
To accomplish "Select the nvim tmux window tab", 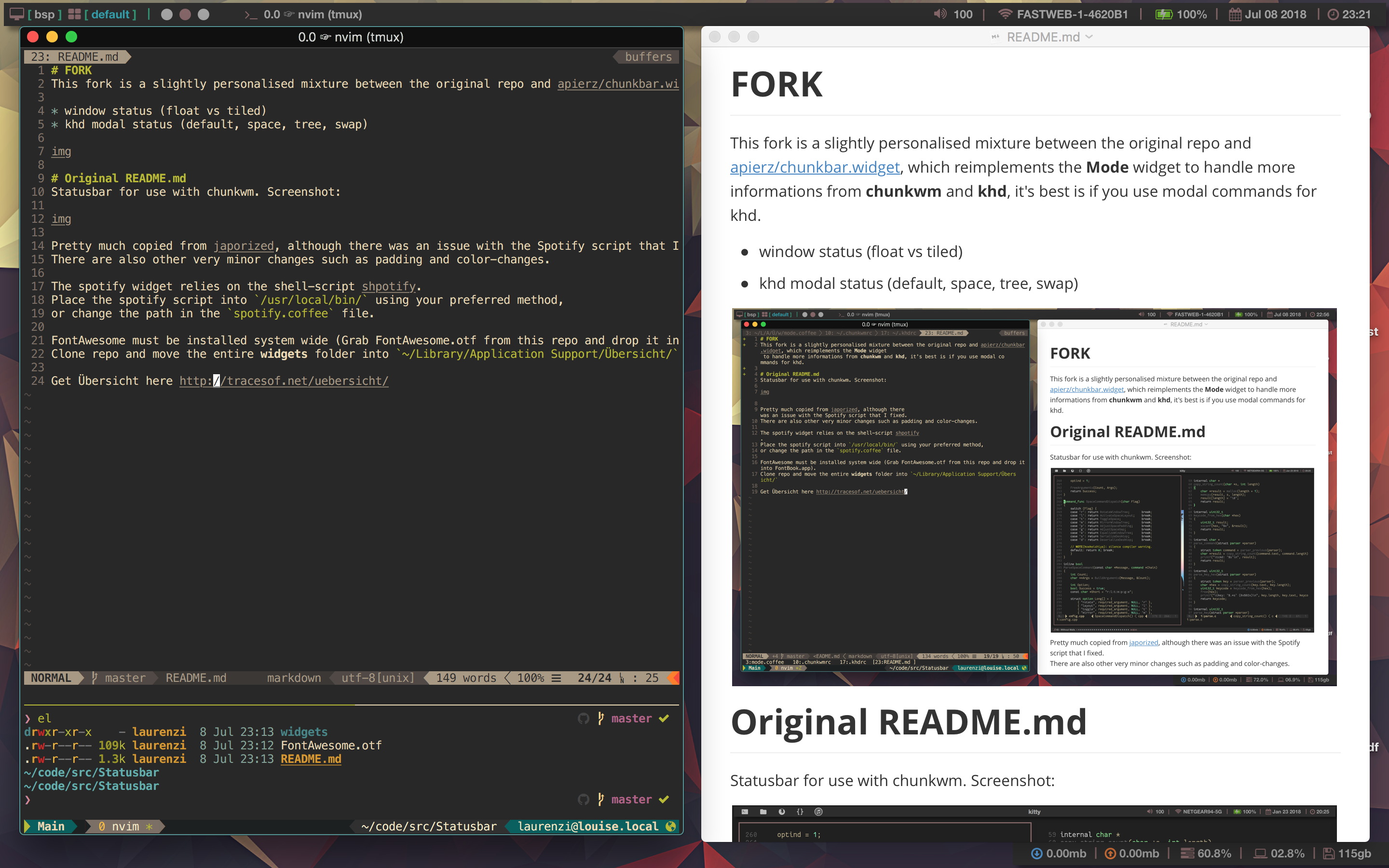I will pyautogui.click(x=124, y=826).
